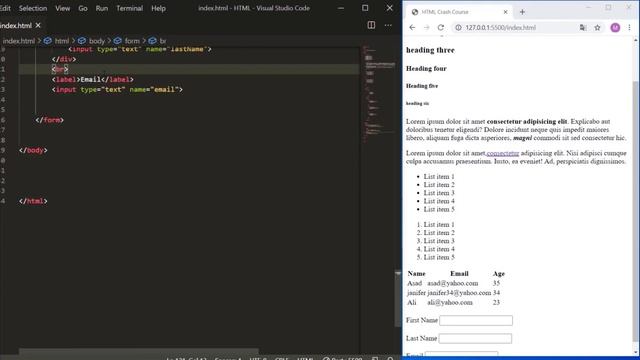Click the Name table header
Screen dimensions: 640x360
pyautogui.click(x=416, y=273)
